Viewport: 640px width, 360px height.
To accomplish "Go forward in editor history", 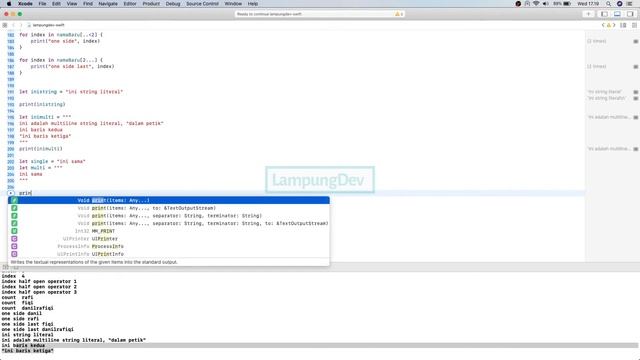I will (21, 25).
